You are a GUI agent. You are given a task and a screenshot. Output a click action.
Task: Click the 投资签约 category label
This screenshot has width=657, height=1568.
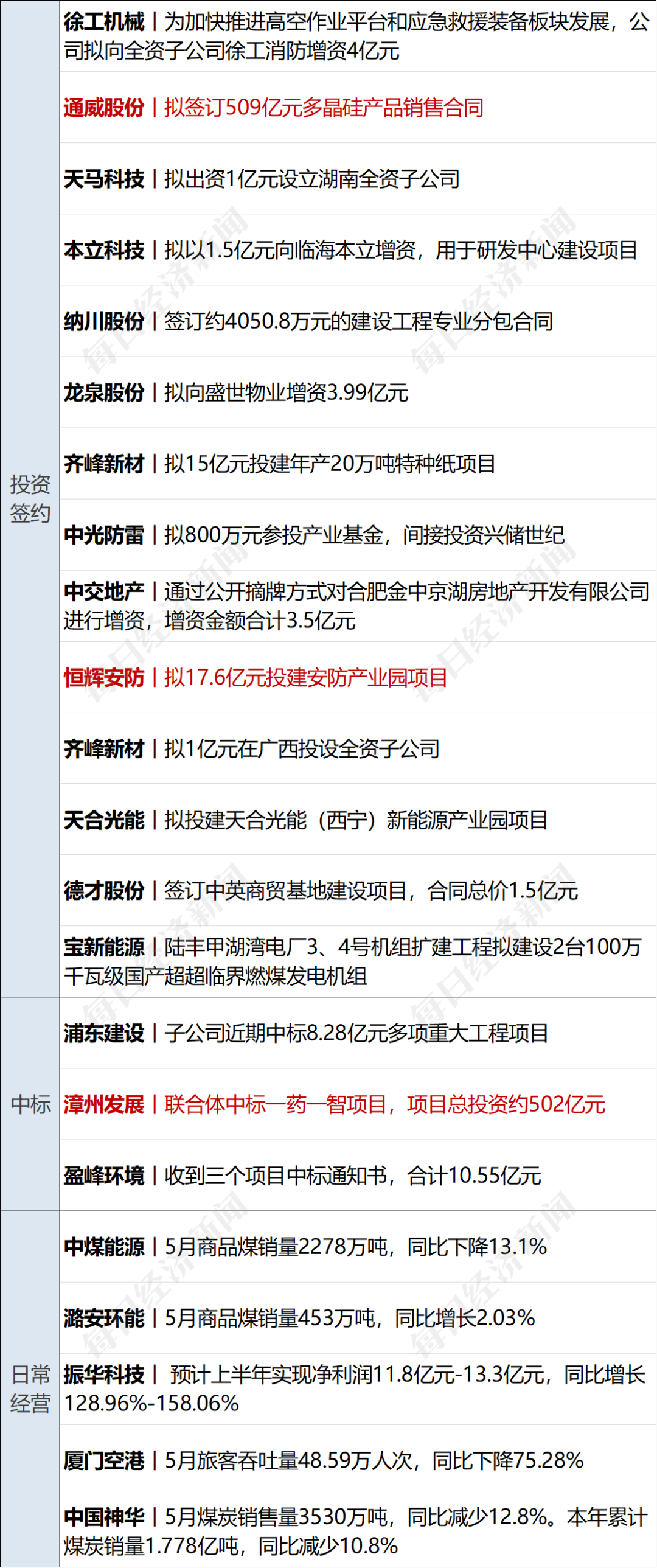coord(30,499)
